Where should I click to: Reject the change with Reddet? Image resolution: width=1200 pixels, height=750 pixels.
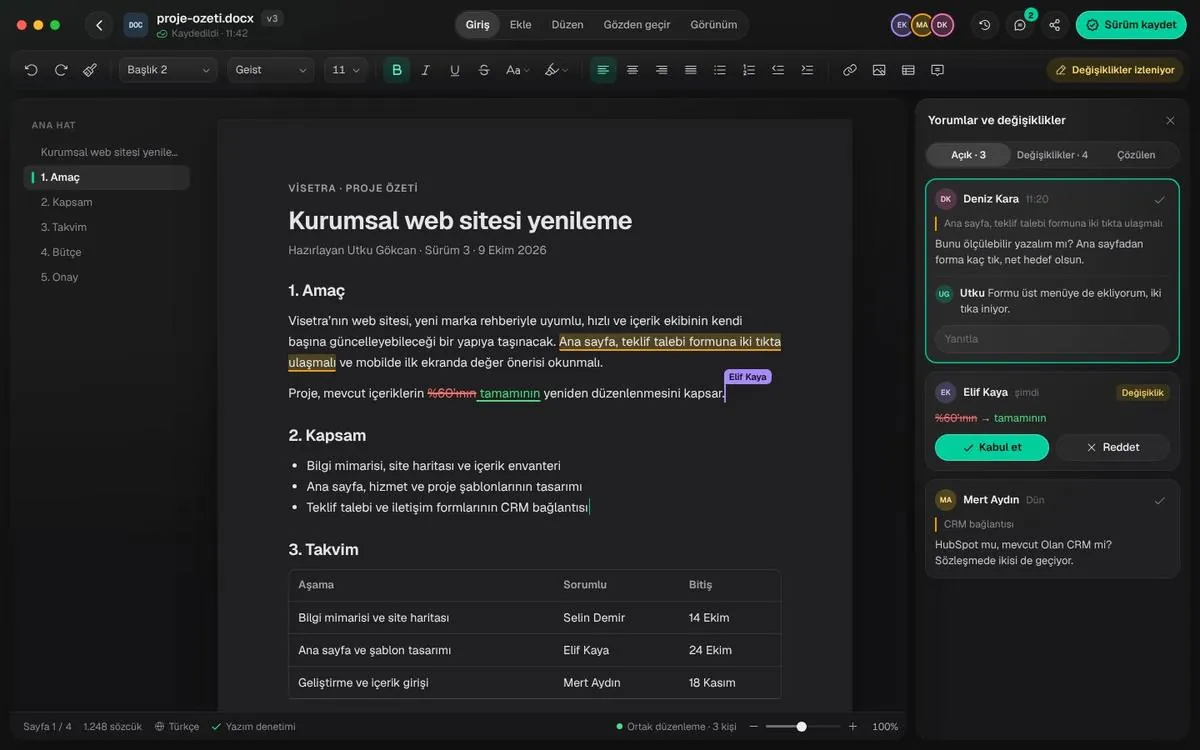[x=1113, y=447]
